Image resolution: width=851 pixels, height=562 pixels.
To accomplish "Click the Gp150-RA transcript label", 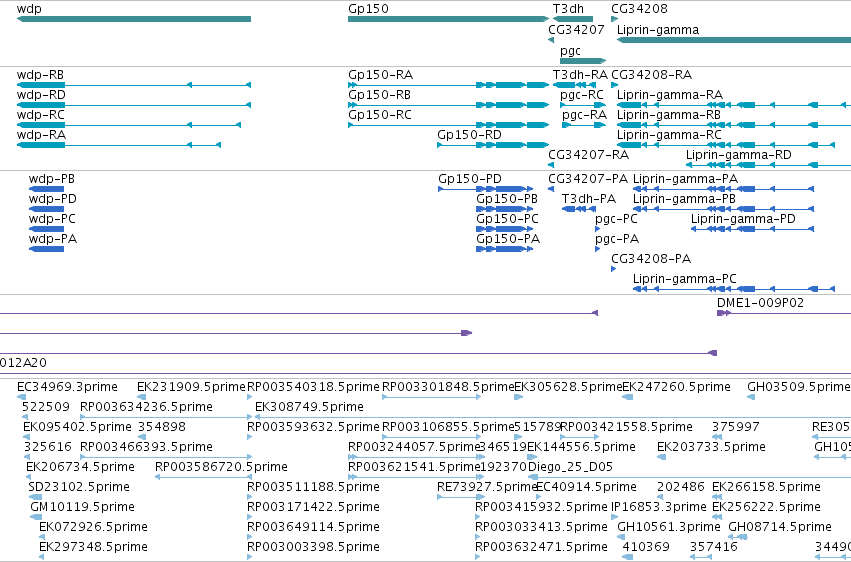I will 380,75.
